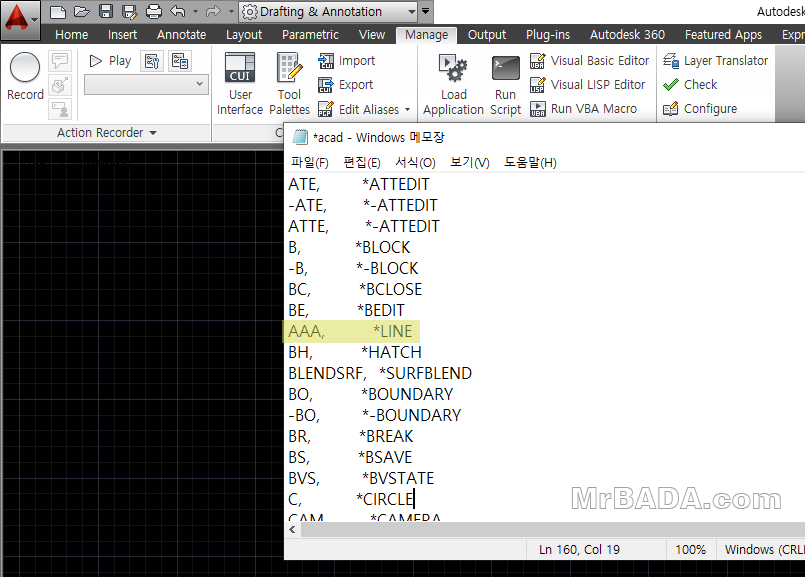
Task: Switch to the View ribbon tab
Action: tap(372, 35)
